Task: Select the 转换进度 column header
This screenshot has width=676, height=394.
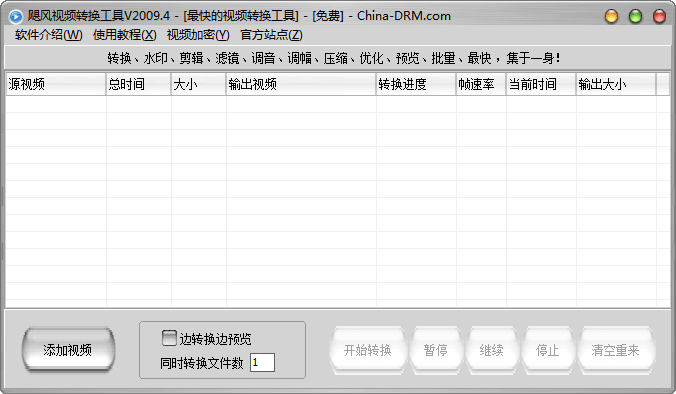Action: click(x=416, y=84)
